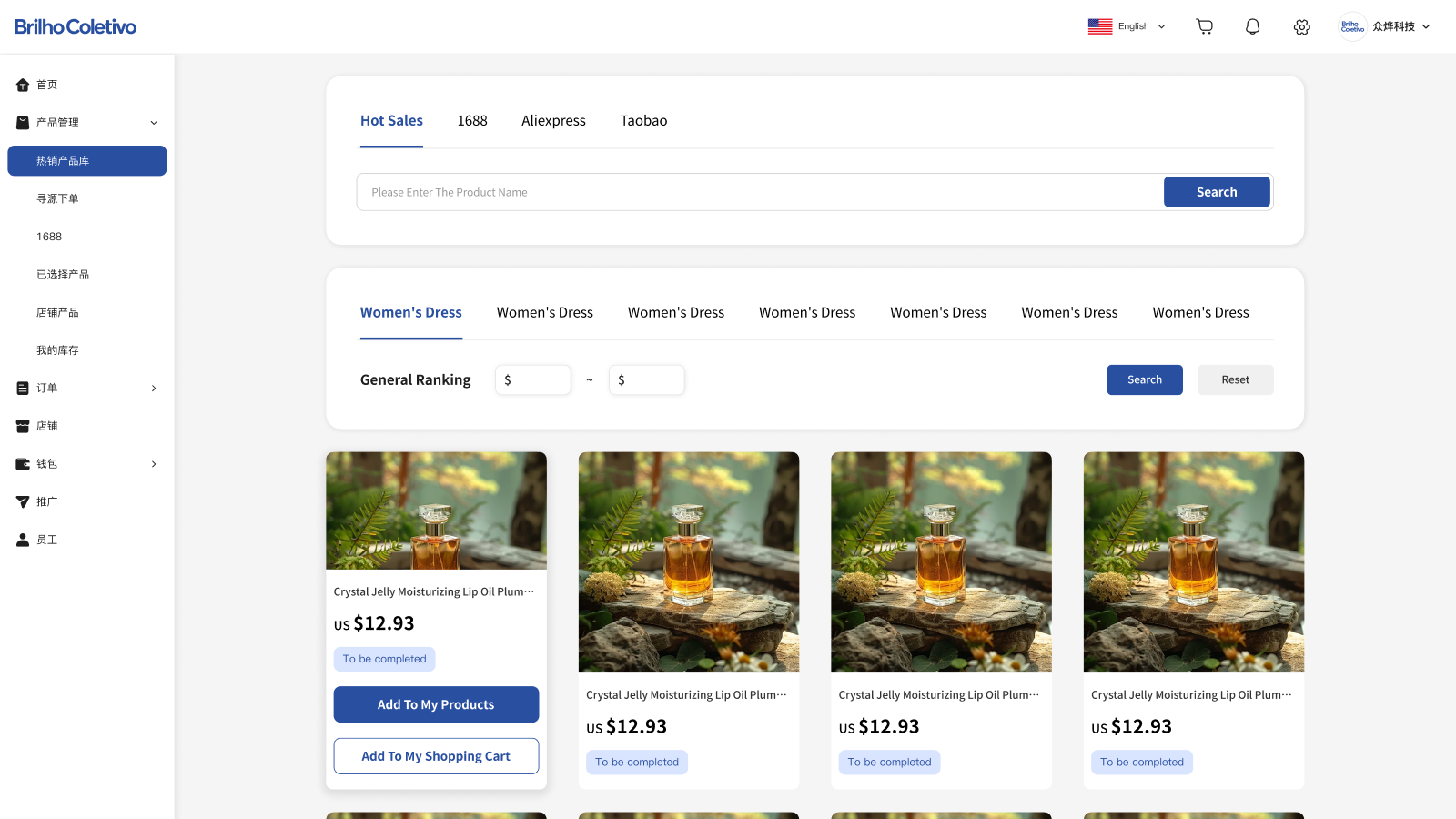Select the 订单 orders sidebar icon
Viewport: 1456px width, 819px height.
[22, 388]
